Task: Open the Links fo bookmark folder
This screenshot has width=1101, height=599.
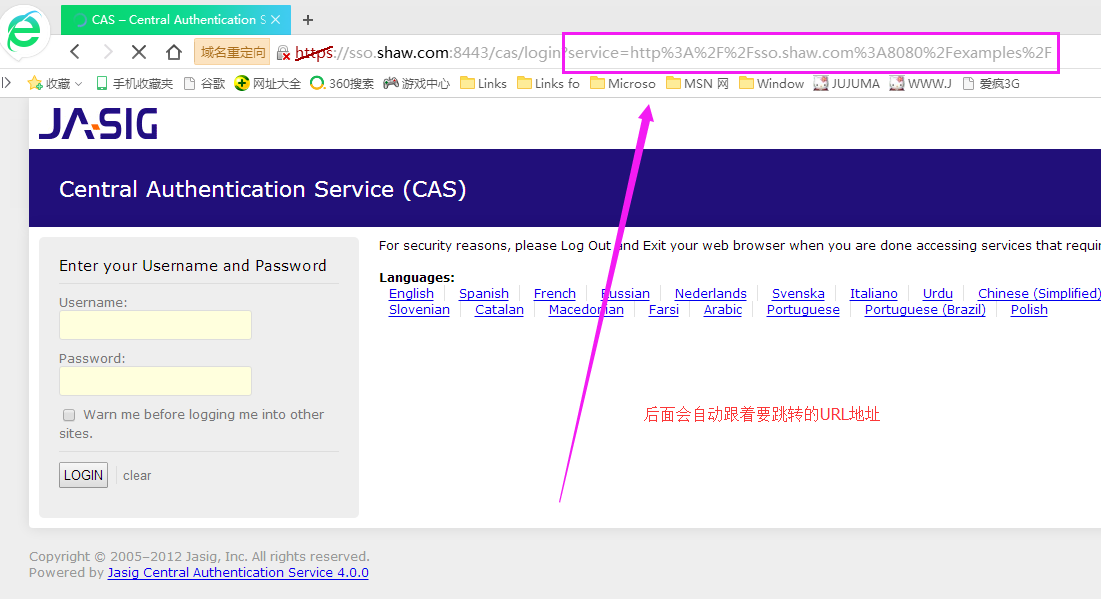Action: (548, 84)
